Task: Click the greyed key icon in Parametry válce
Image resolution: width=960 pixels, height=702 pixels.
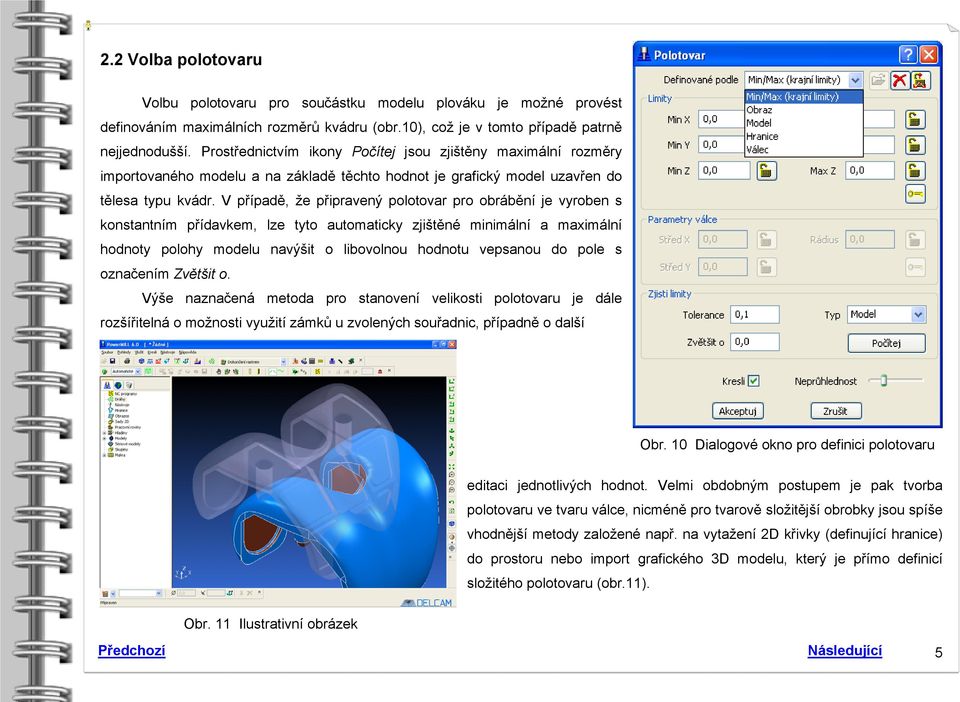Action: (915, 267)
